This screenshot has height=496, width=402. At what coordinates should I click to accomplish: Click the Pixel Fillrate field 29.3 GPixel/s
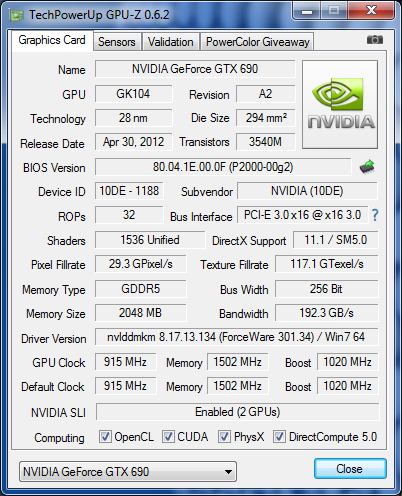click(x=141, y=264)
